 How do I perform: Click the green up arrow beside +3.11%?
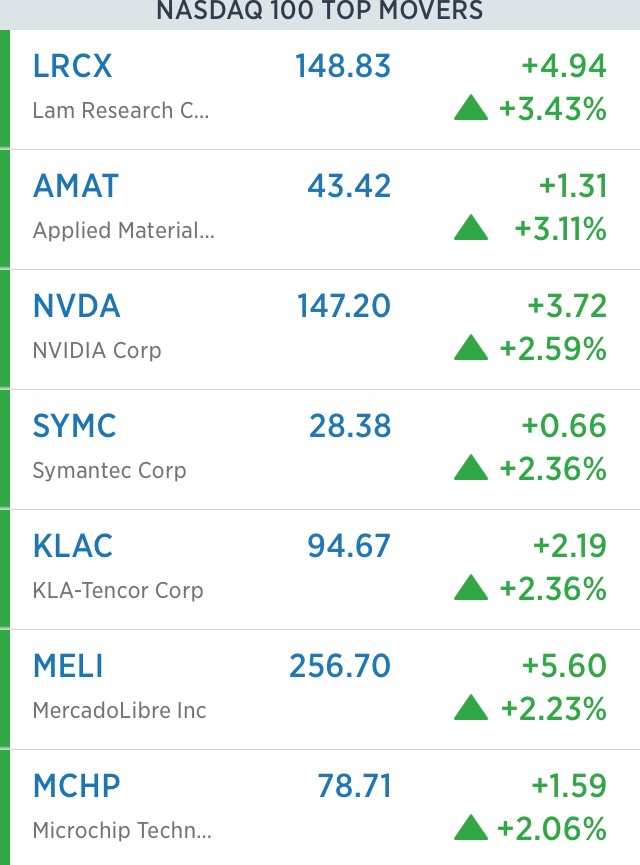(x=471, y=227)
